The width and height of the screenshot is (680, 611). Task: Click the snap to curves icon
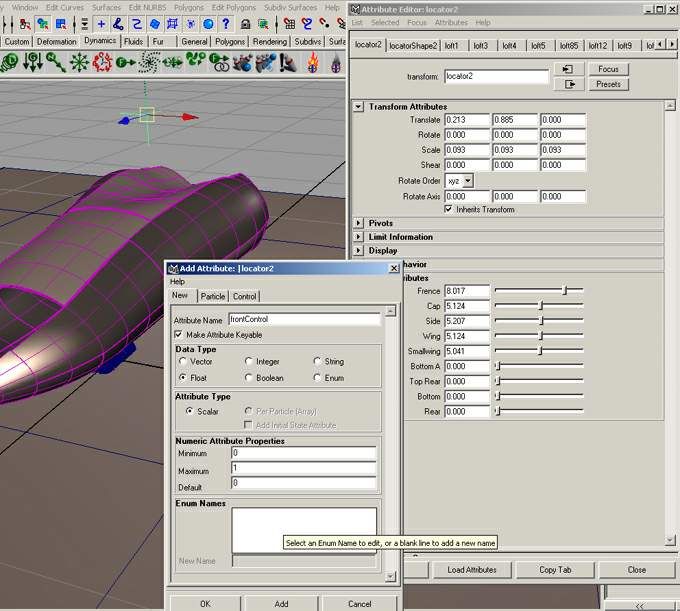(x=307, y=24)
